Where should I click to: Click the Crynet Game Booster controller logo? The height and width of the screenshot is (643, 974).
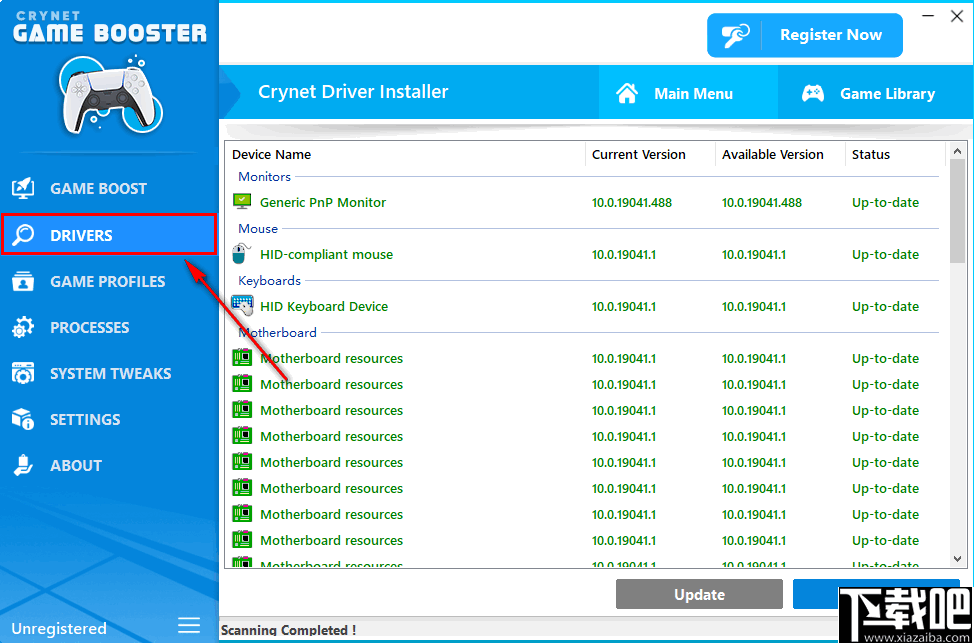click(x=111, y=92)
